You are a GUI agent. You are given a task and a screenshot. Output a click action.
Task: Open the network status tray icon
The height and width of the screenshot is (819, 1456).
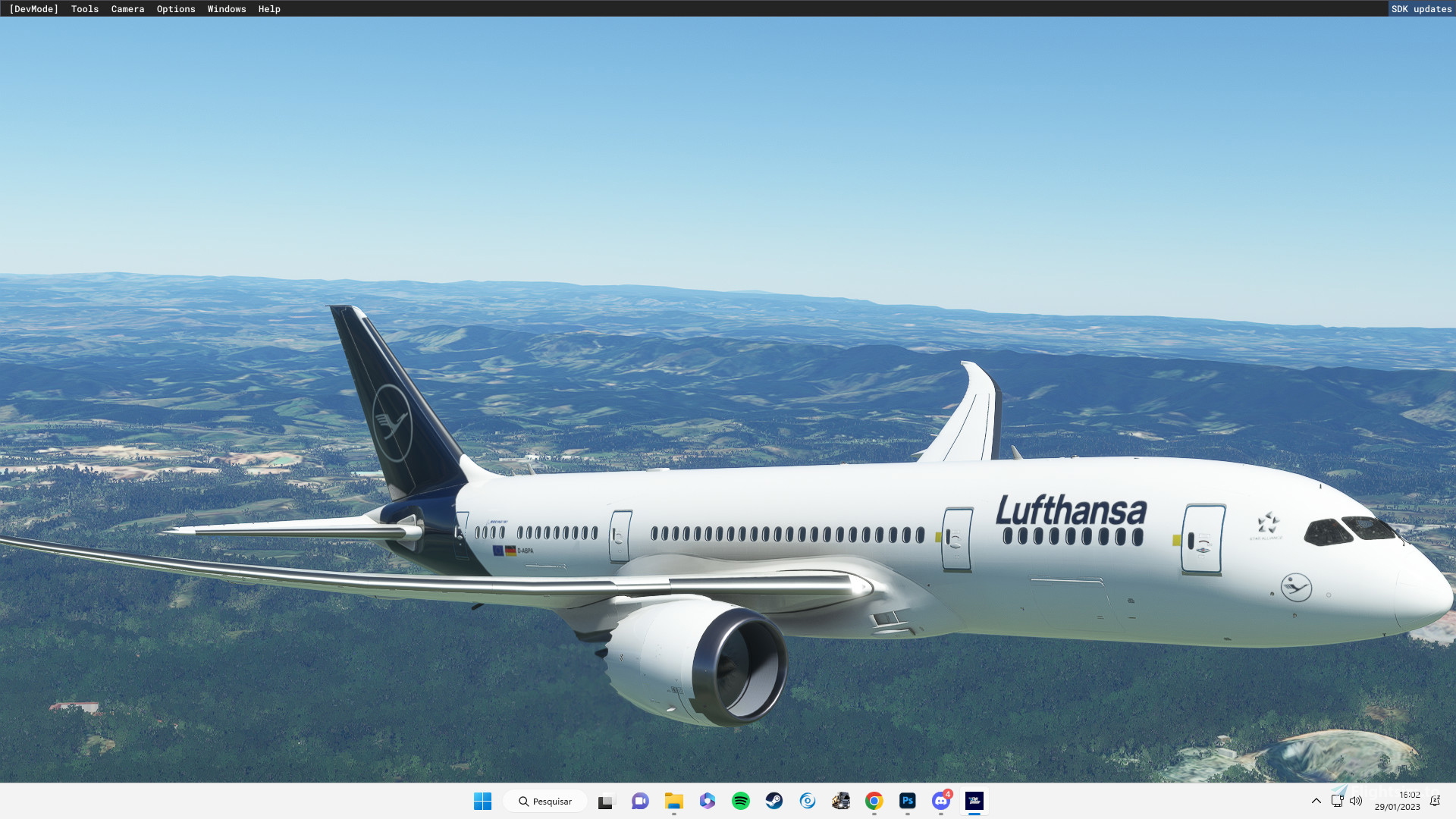tap(1338, 801)
